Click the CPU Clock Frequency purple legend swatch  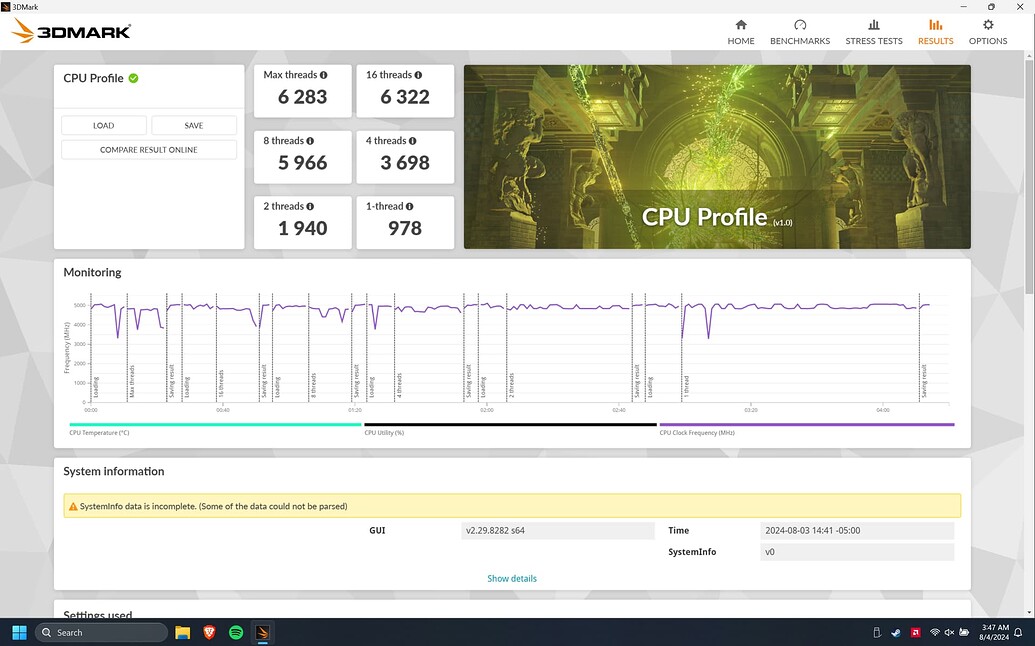click(x=700, y=424)
